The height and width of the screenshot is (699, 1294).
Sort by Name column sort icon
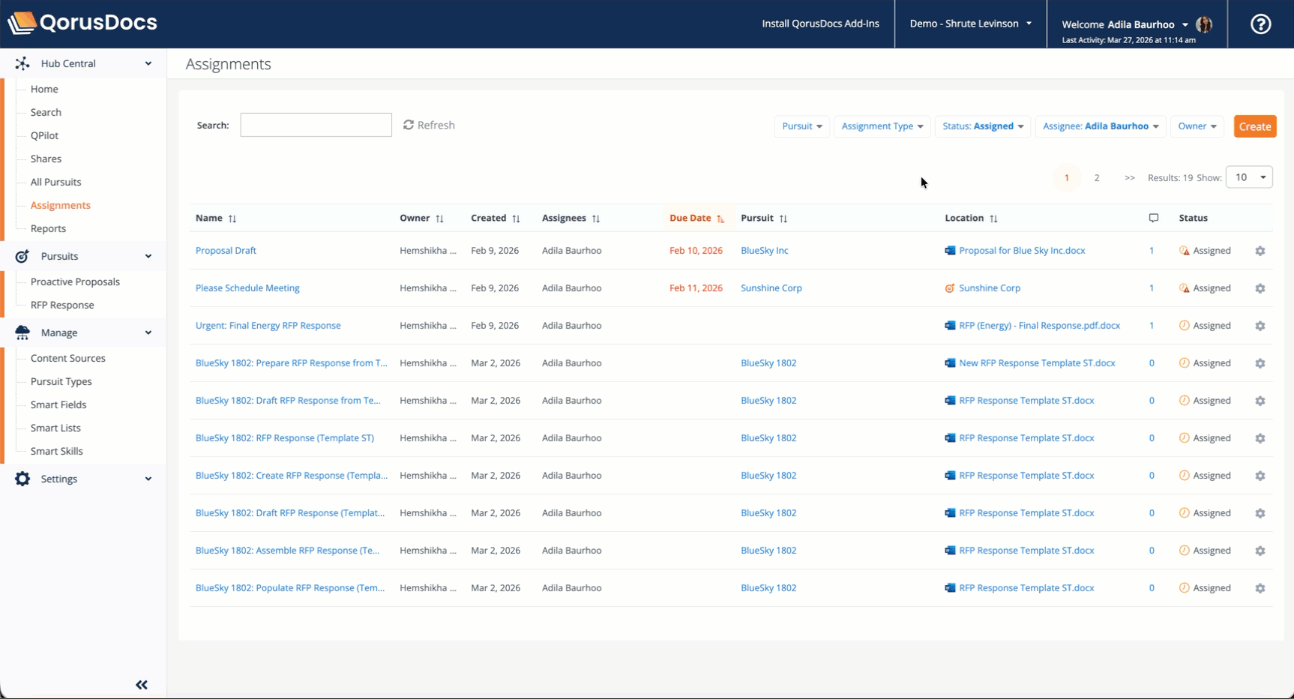pos(232,218)
